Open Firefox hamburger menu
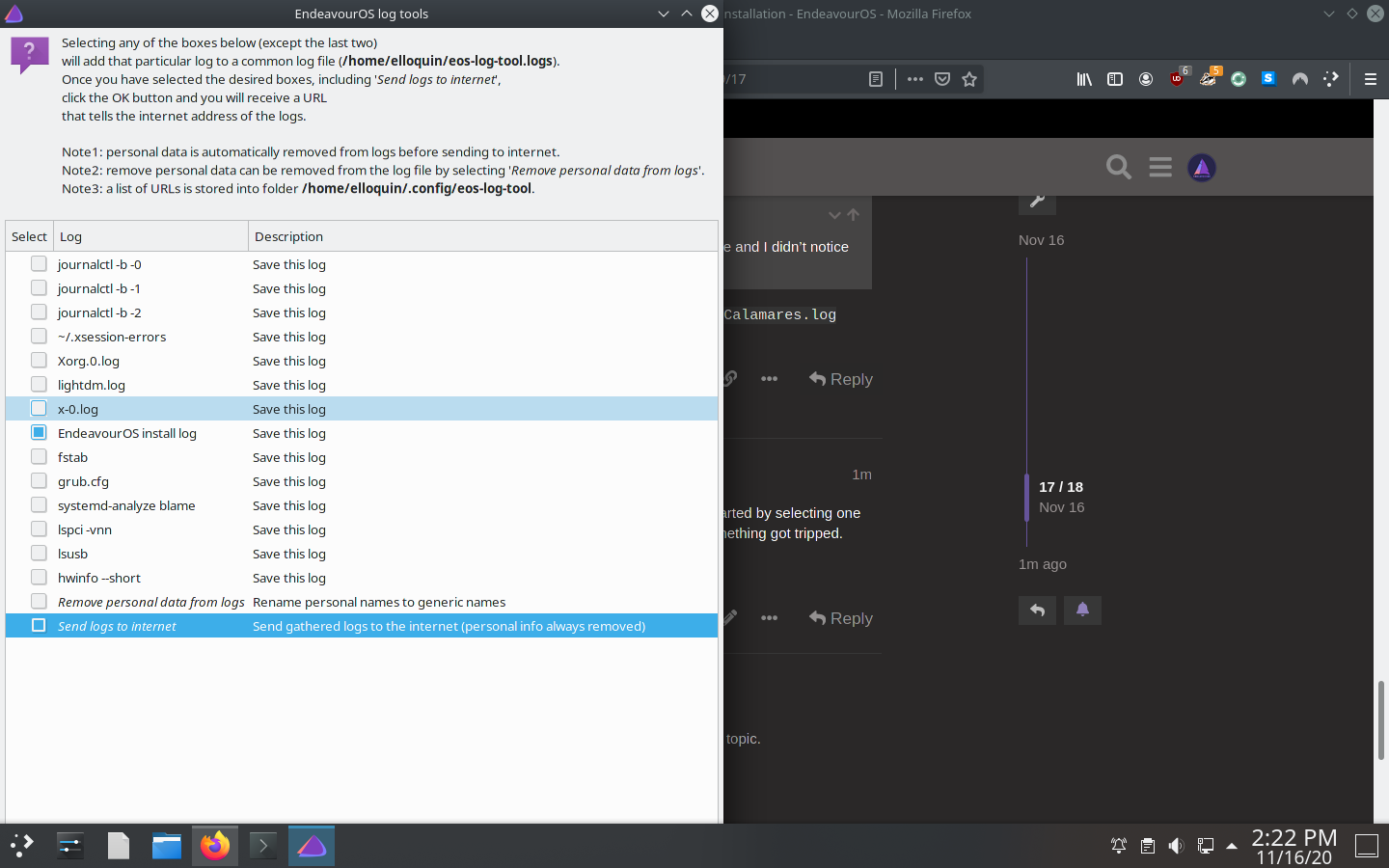This screenshot has height=868, width=1389. tap(1371, 79)
